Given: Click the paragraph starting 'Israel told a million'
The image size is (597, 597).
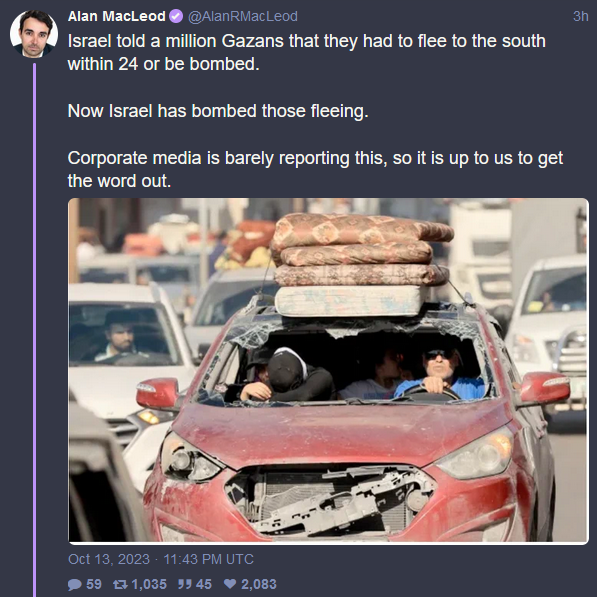Looking at the screenshot, I should pyautogui.click(x=306, y=53).
